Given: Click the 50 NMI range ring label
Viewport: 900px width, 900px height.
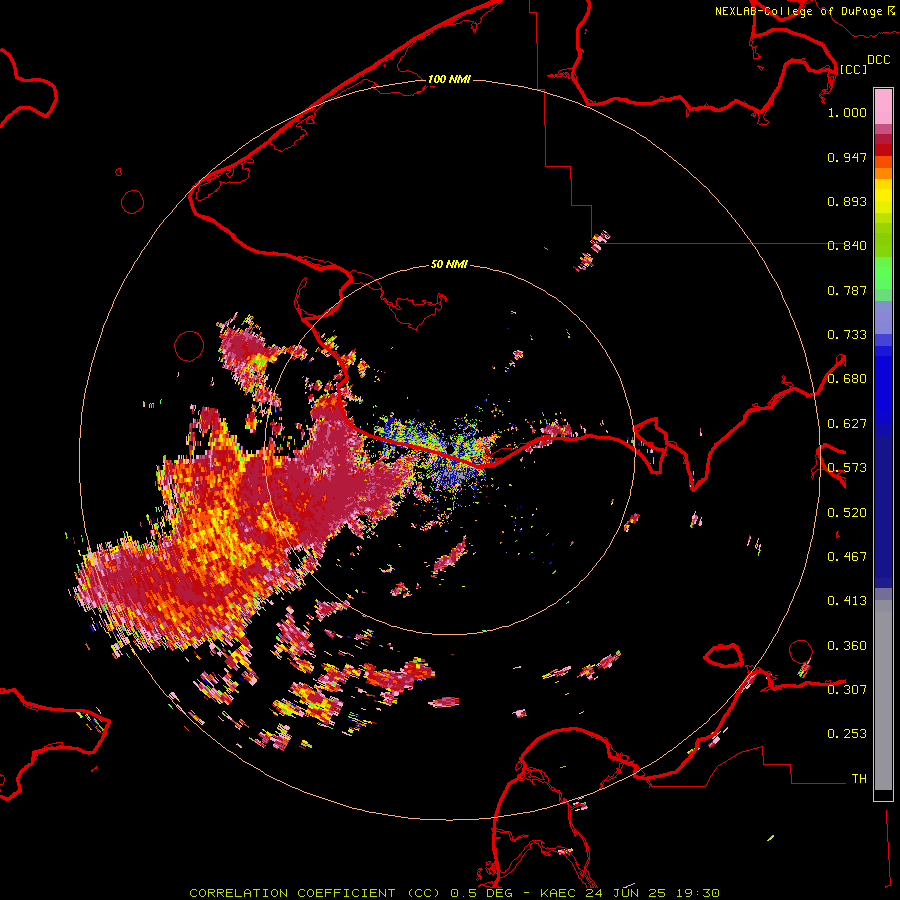Looking at the screenshot, I should point(449,264).
